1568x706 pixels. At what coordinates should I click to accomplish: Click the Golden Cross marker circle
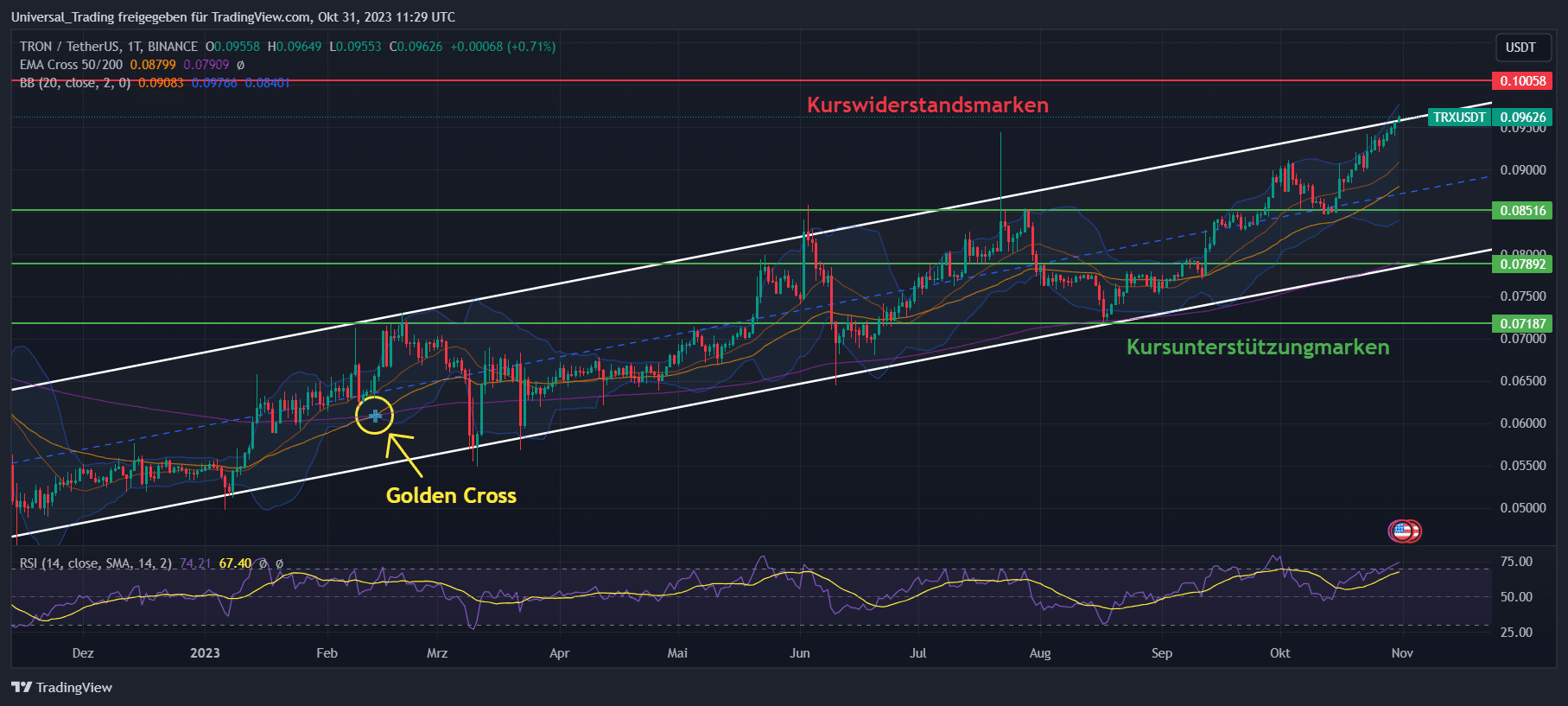tap(375, 416)
